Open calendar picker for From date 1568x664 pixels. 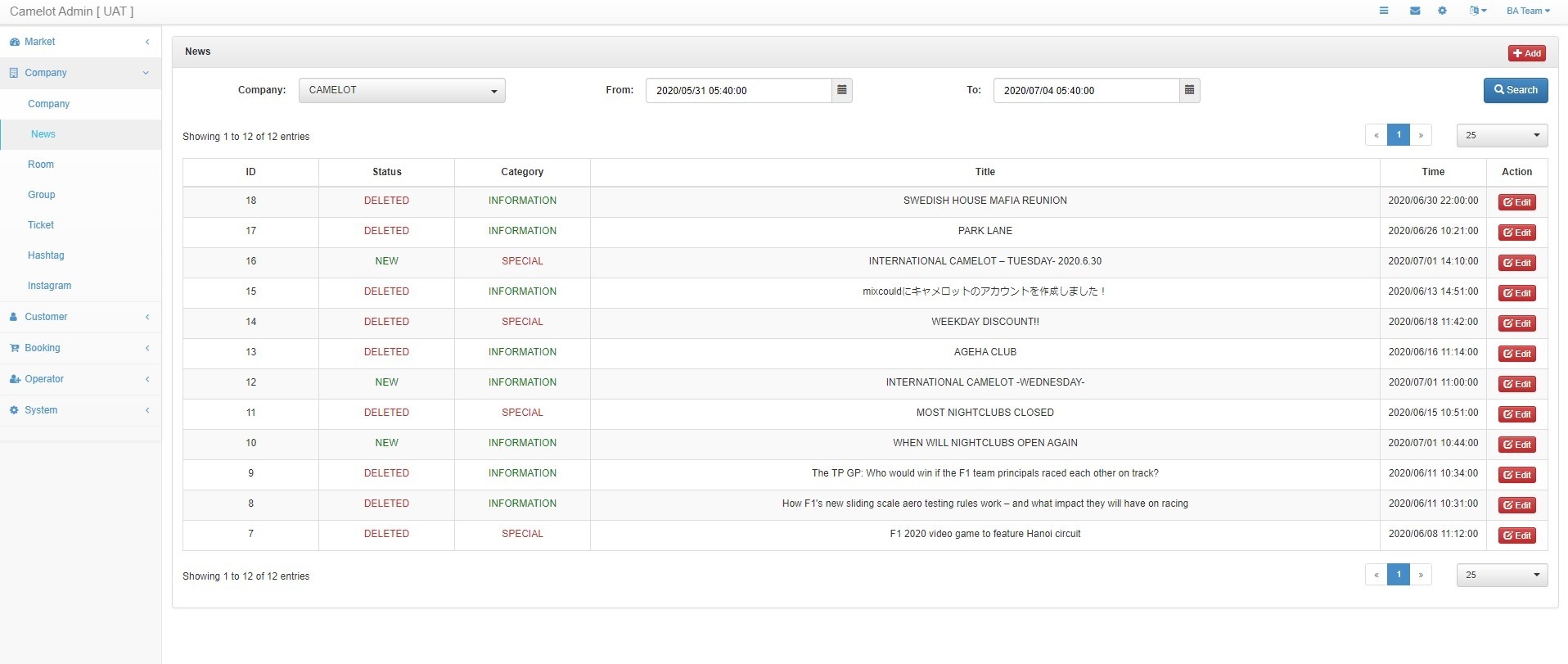[x=841, y=90]
